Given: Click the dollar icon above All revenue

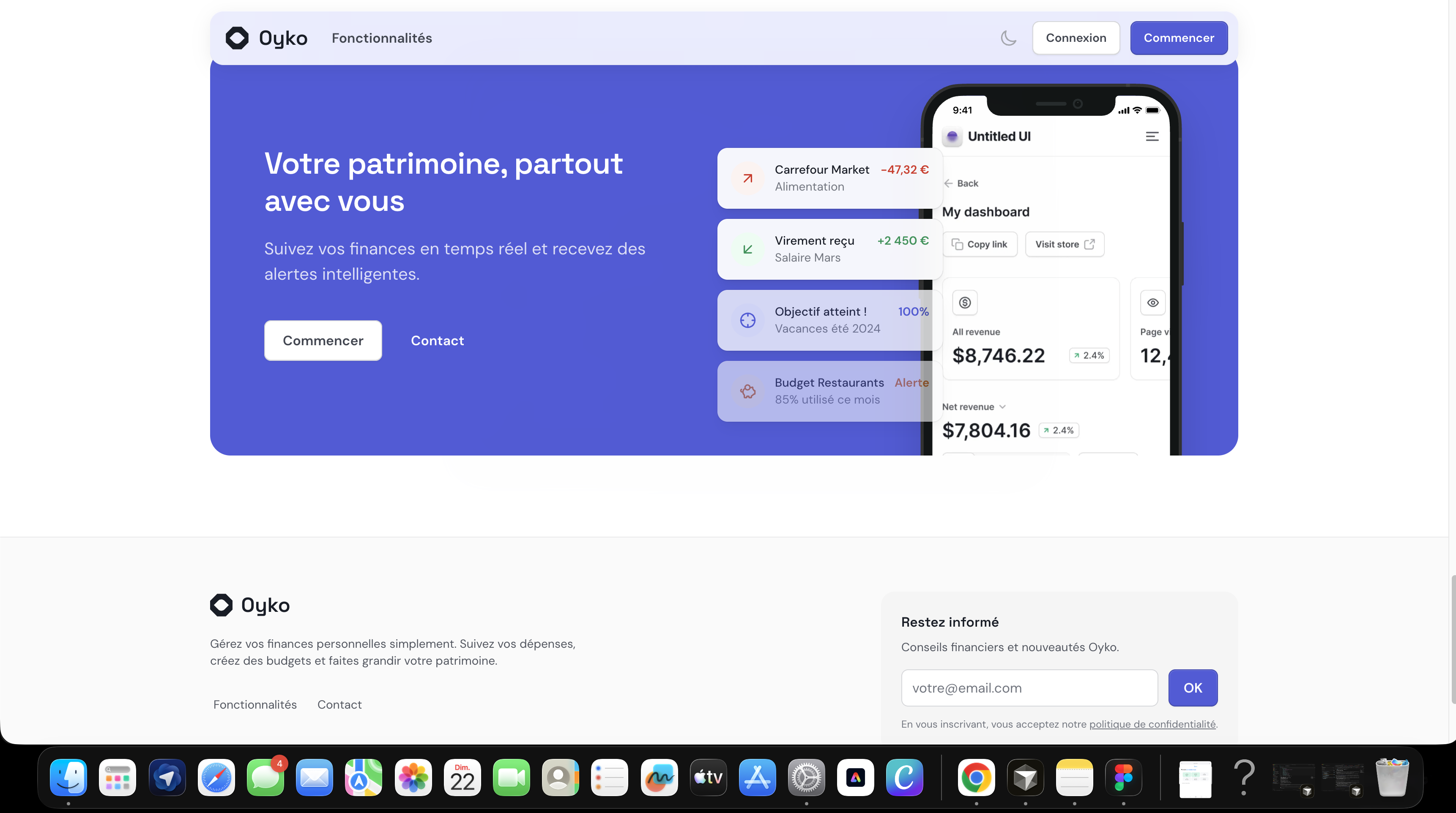Looking at the screenshot, I should 965,302.
